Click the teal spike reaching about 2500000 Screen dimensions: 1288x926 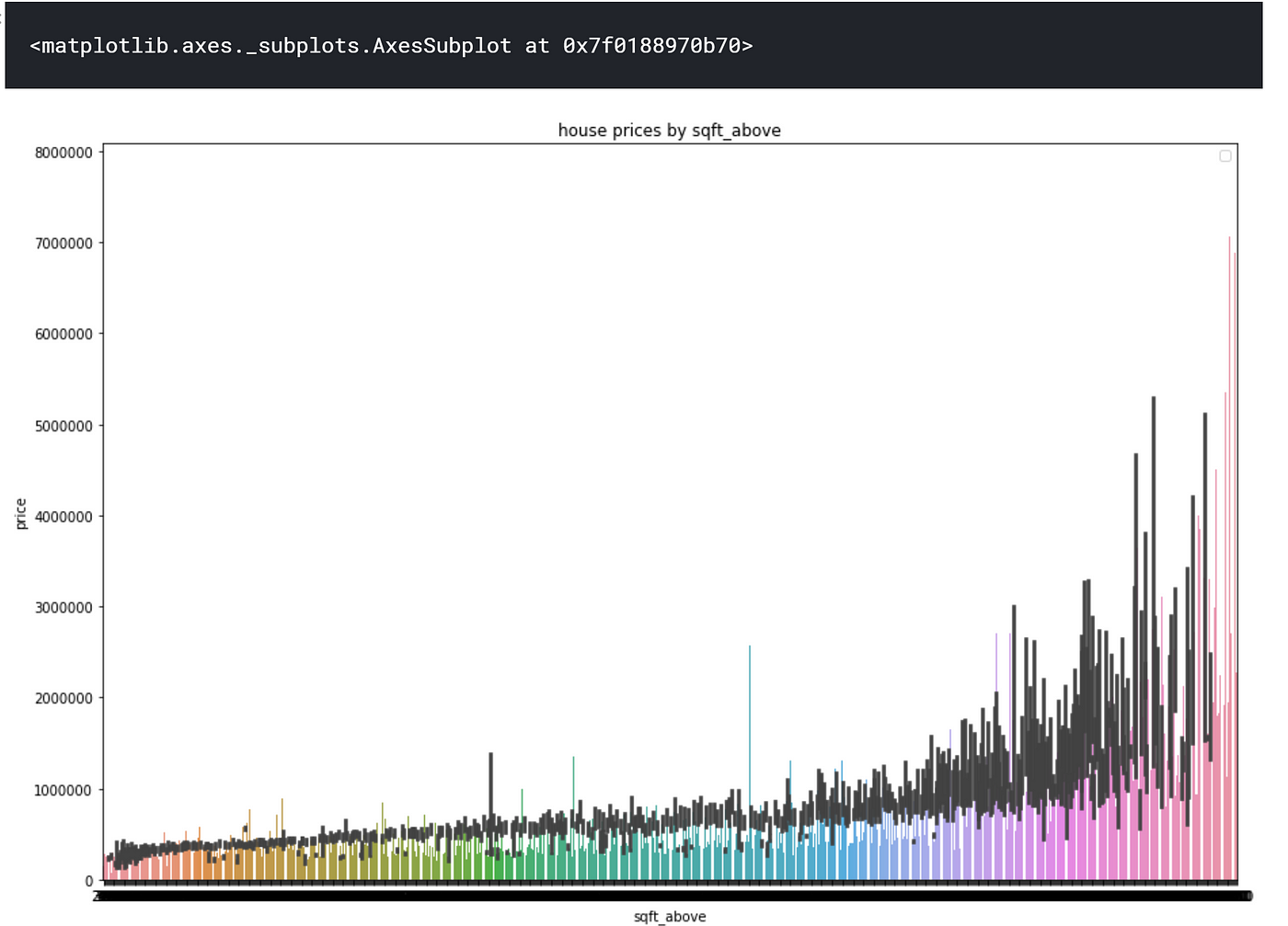click(749, 762)
